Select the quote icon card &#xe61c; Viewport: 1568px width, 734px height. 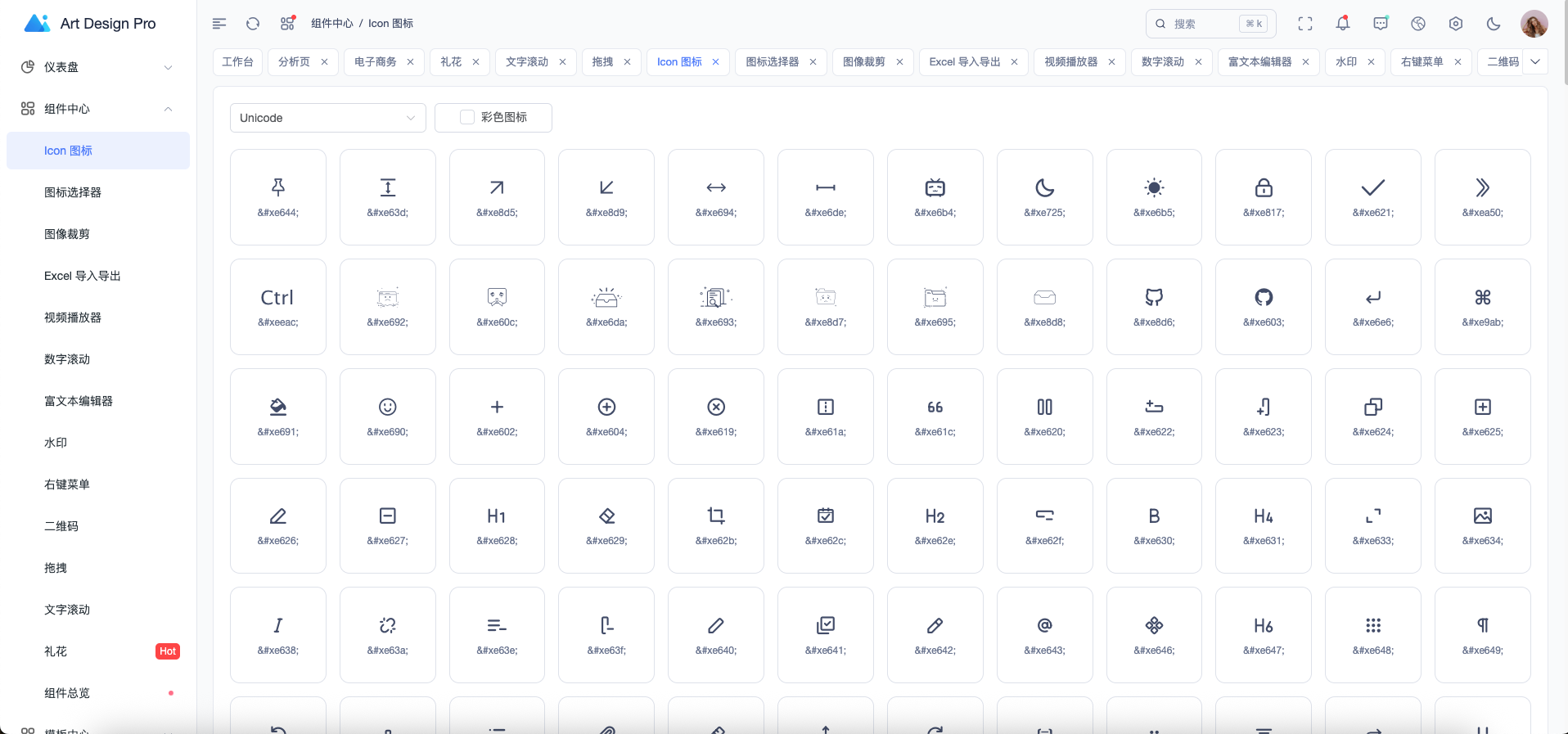click(x=935, y=417)
